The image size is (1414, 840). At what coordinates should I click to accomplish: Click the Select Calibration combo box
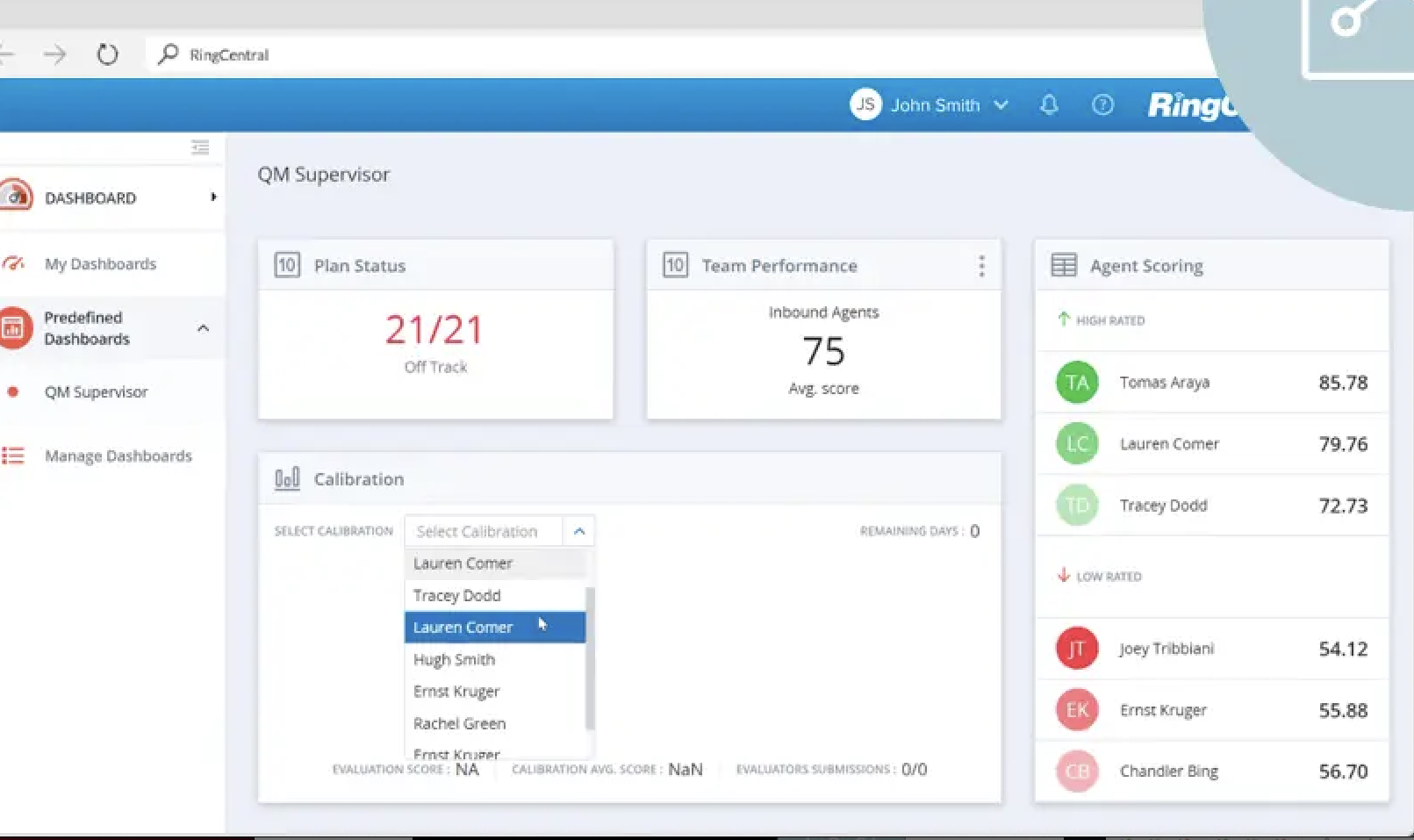tap(499, 531)
